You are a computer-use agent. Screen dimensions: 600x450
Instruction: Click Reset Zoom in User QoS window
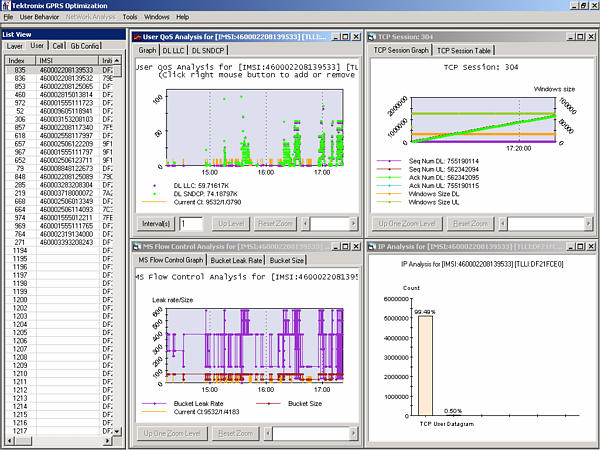(275, 223)
